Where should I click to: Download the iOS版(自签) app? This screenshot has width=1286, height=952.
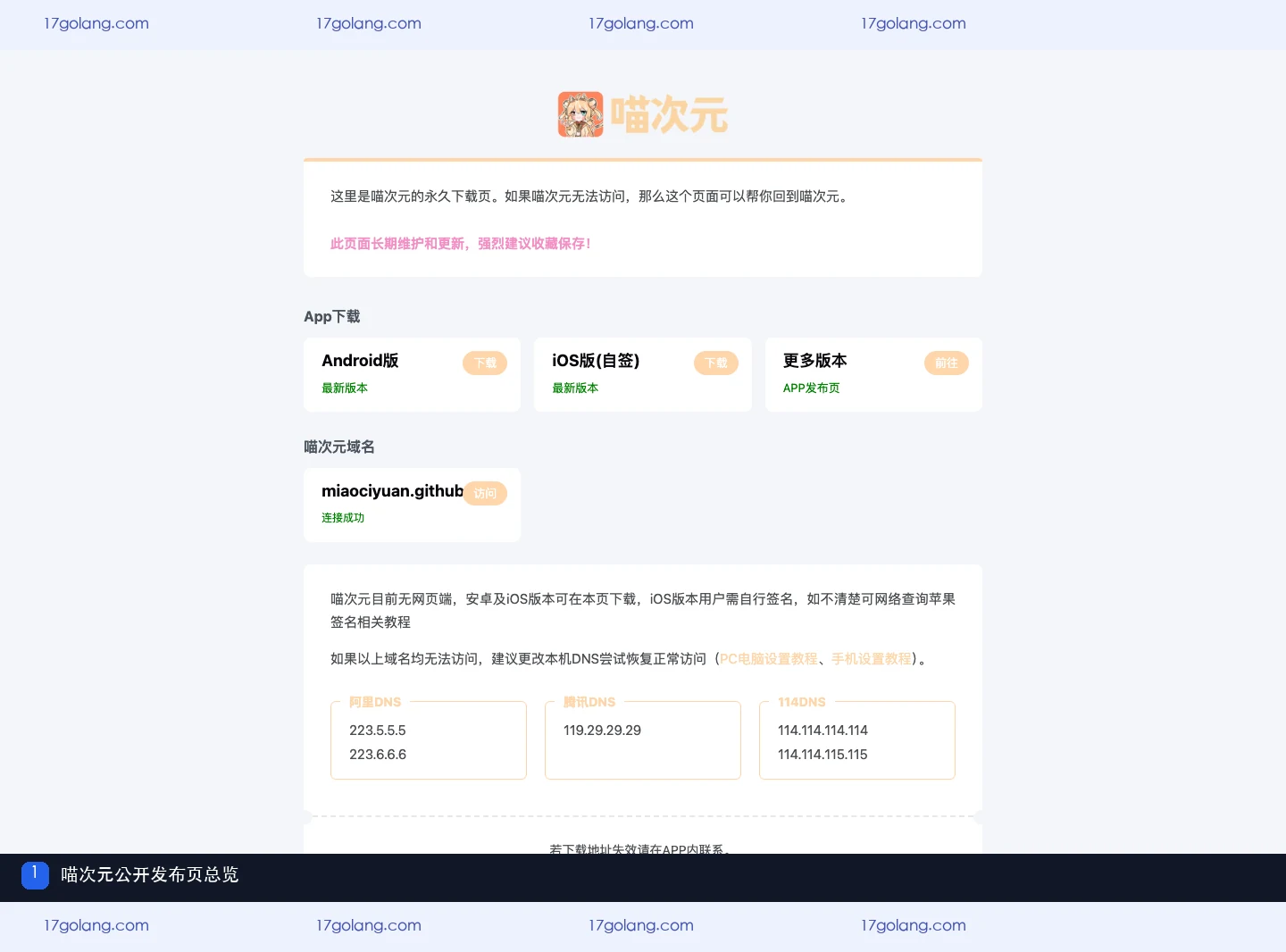point(716,363)
